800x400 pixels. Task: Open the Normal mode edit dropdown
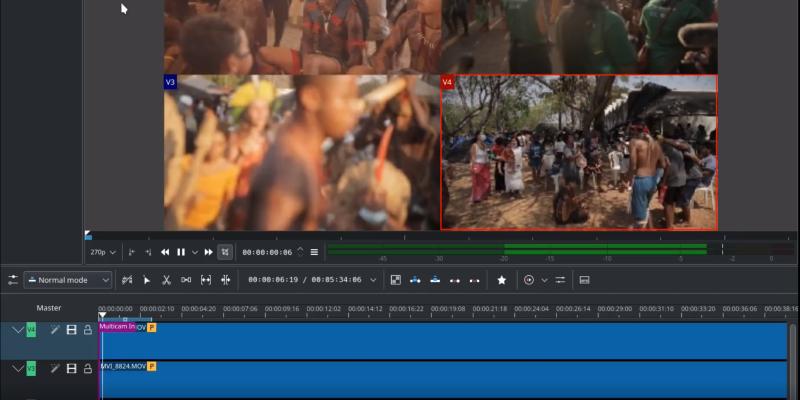tap(68, 280)
